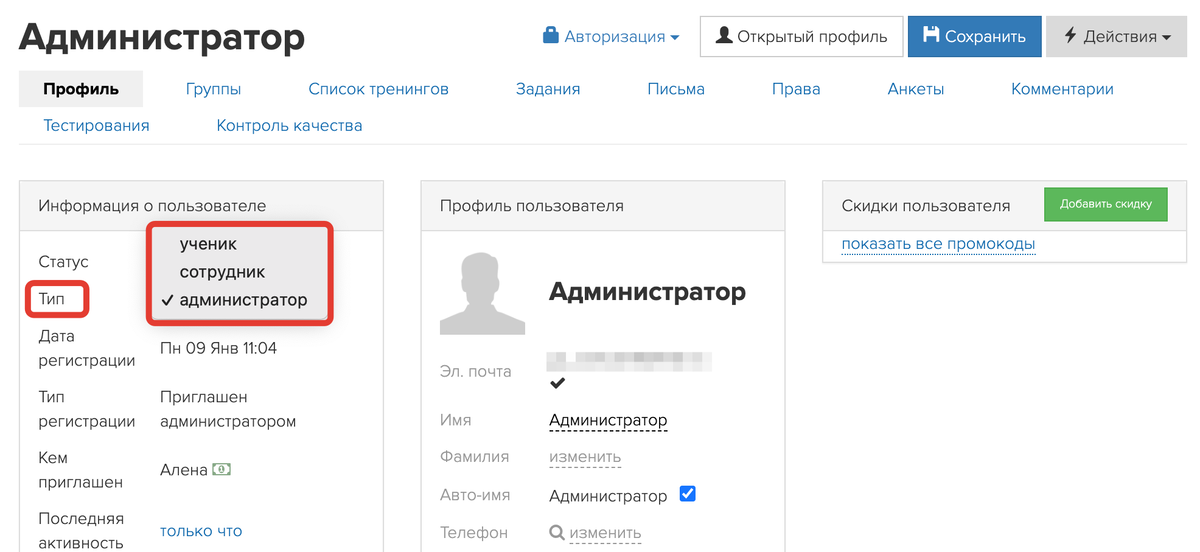The image size is (1200, 552).
Task: Click the lock icon beside Авторизация
Action: [x=550, y=36]
